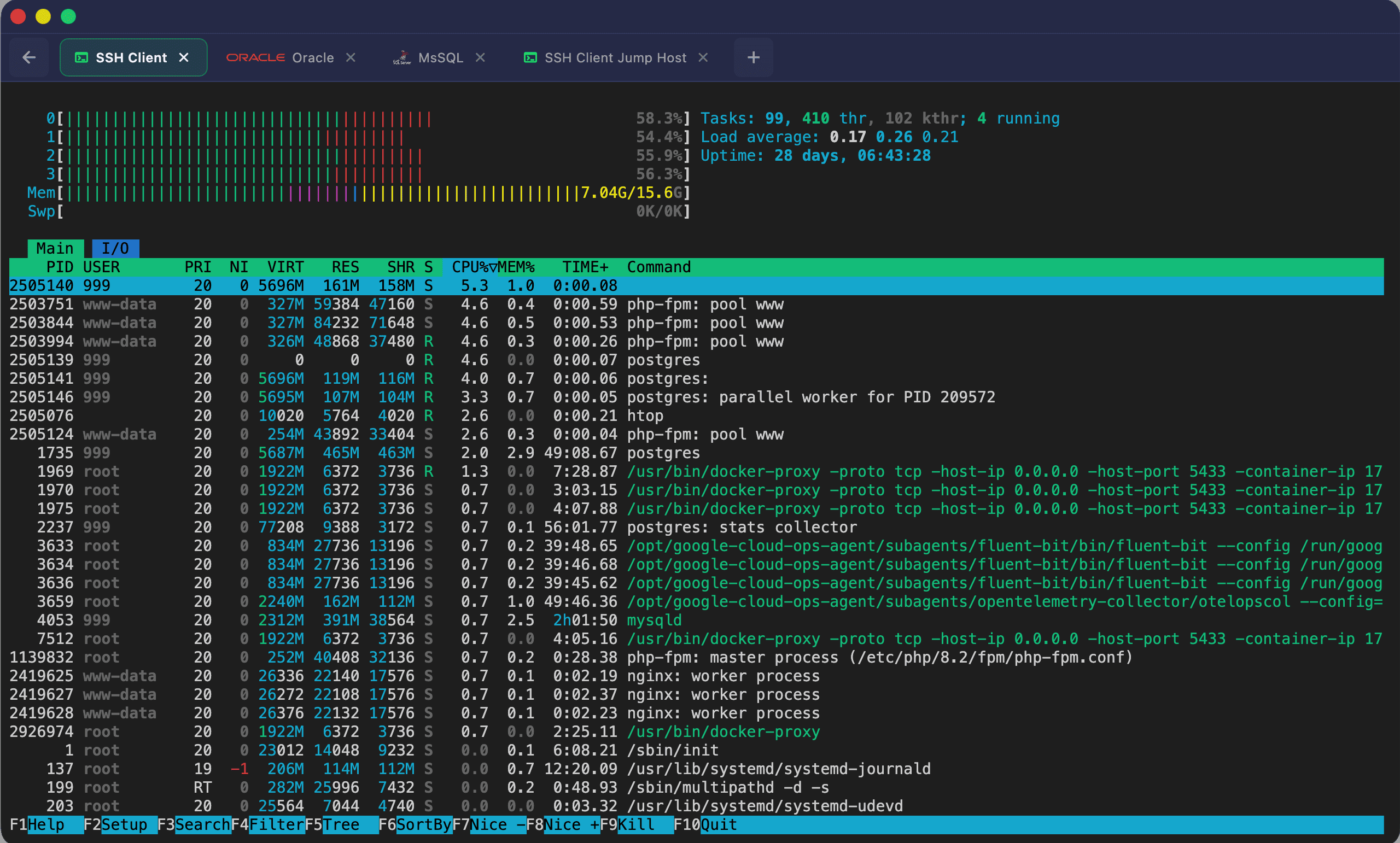Select the /sbin/multipathd process row
Screen dimensions: 1400x843
tap(696, 787)
